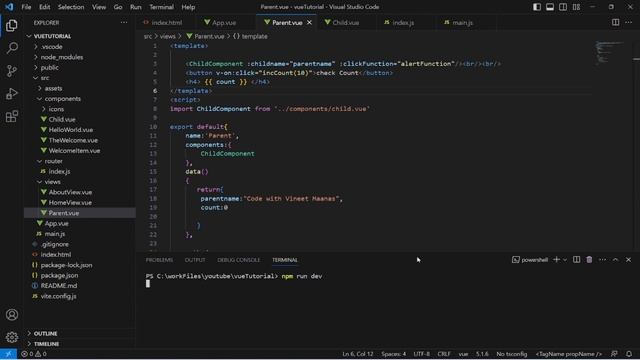
Task: Show the OUTPUT panel tab
Action: coord(195,260)
